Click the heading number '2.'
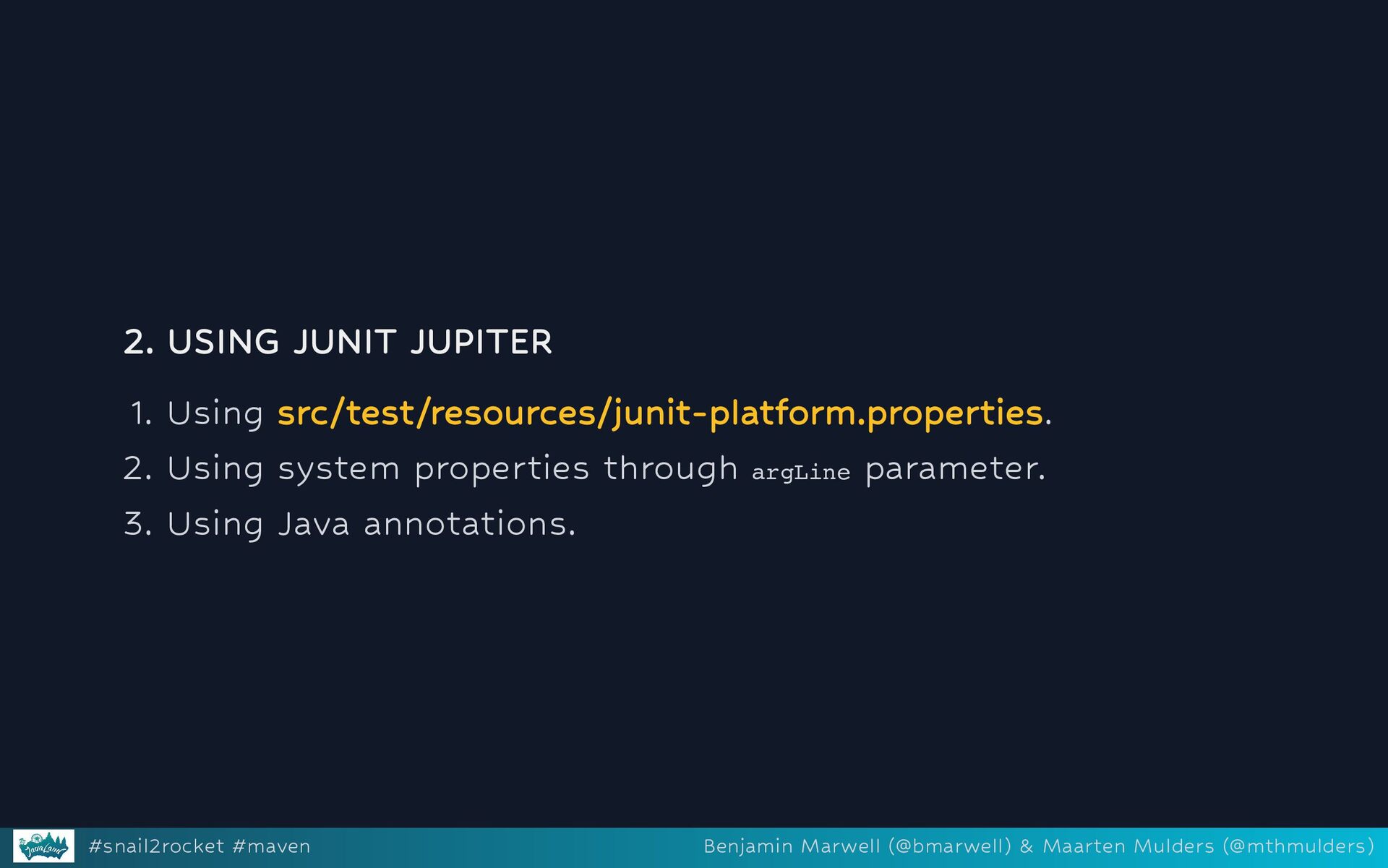The width and height of the screenshot is (1388, 868). pyautogui.click(x=137, y=342)
